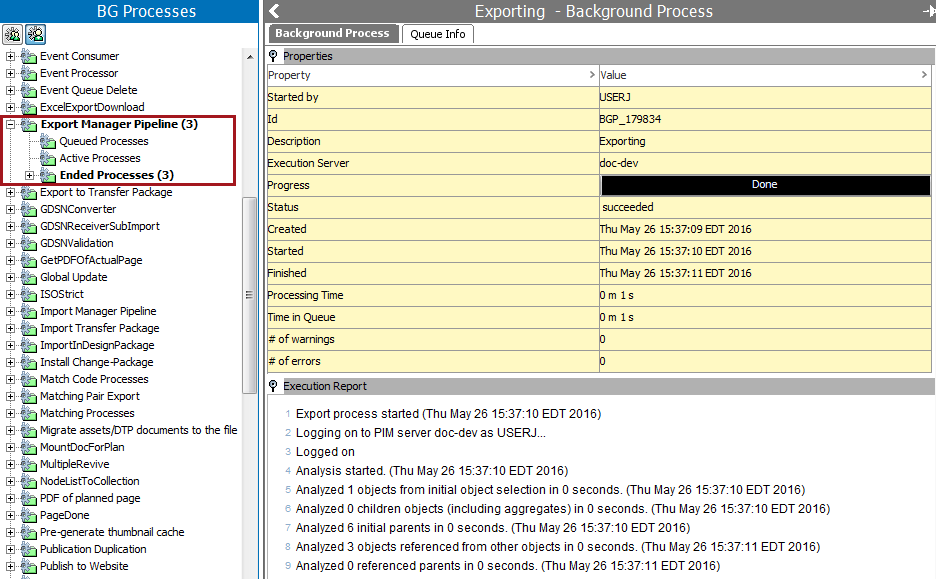This screenshot has width=936, height=579.
Task: Select the Matching Processes tree item
Action: 87,413
